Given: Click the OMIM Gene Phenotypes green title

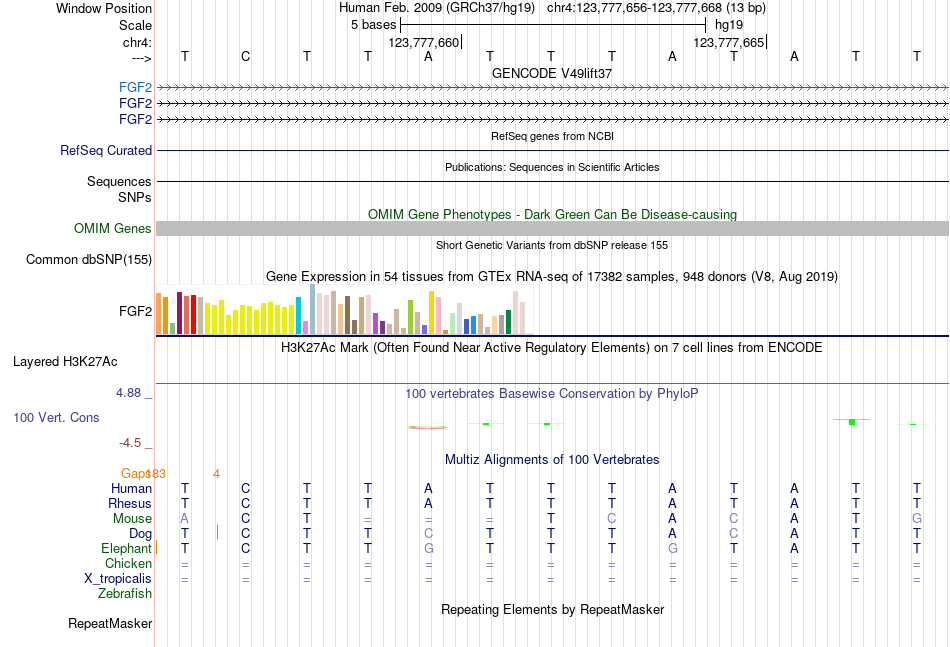Looking at the screenshot, I should [552, 214].
